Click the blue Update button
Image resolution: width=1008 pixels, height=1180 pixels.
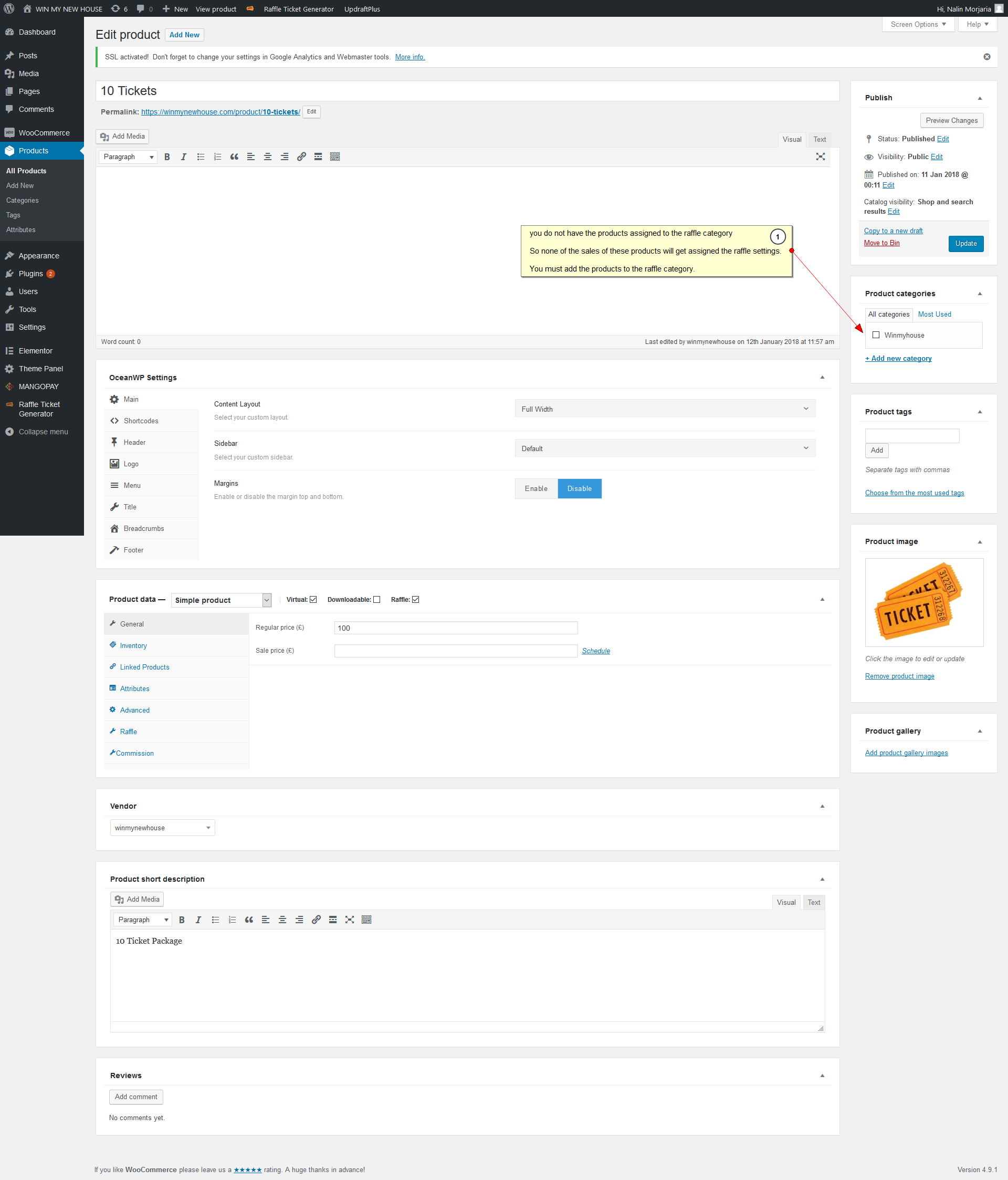(x=965, y=244)
